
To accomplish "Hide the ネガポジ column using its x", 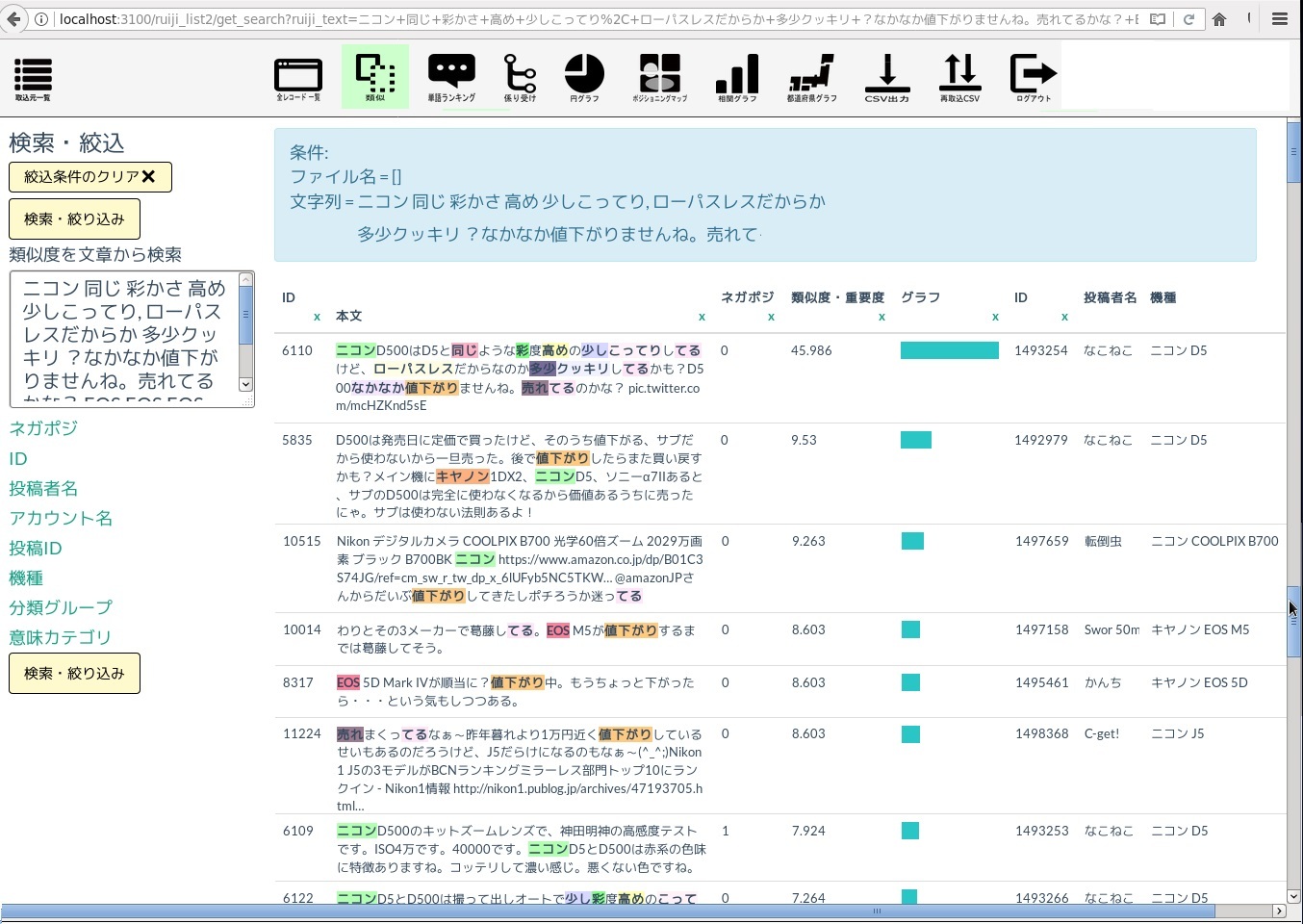I will coord(771,317).
